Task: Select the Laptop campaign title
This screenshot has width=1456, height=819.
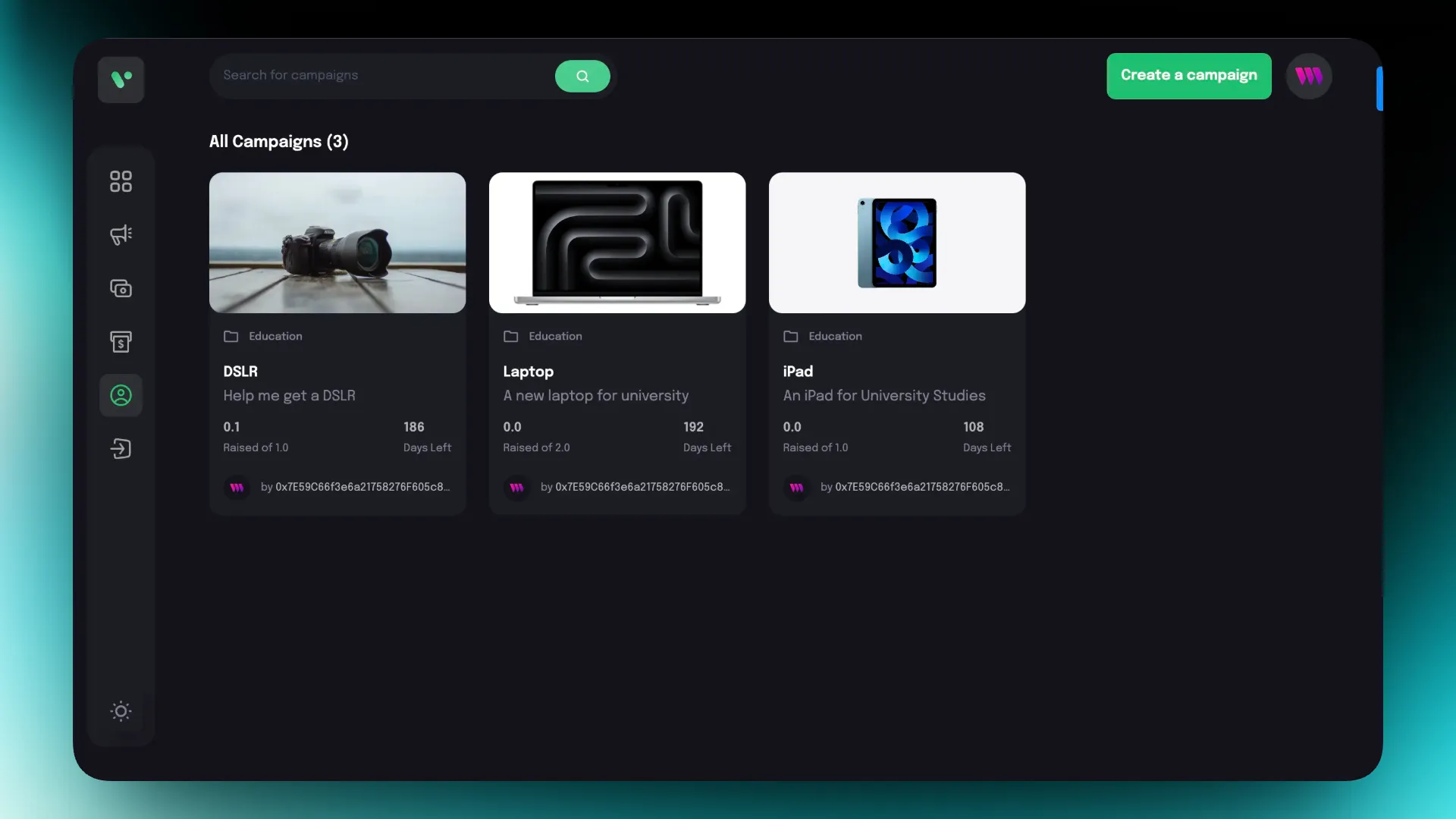Action: [529, 372]
